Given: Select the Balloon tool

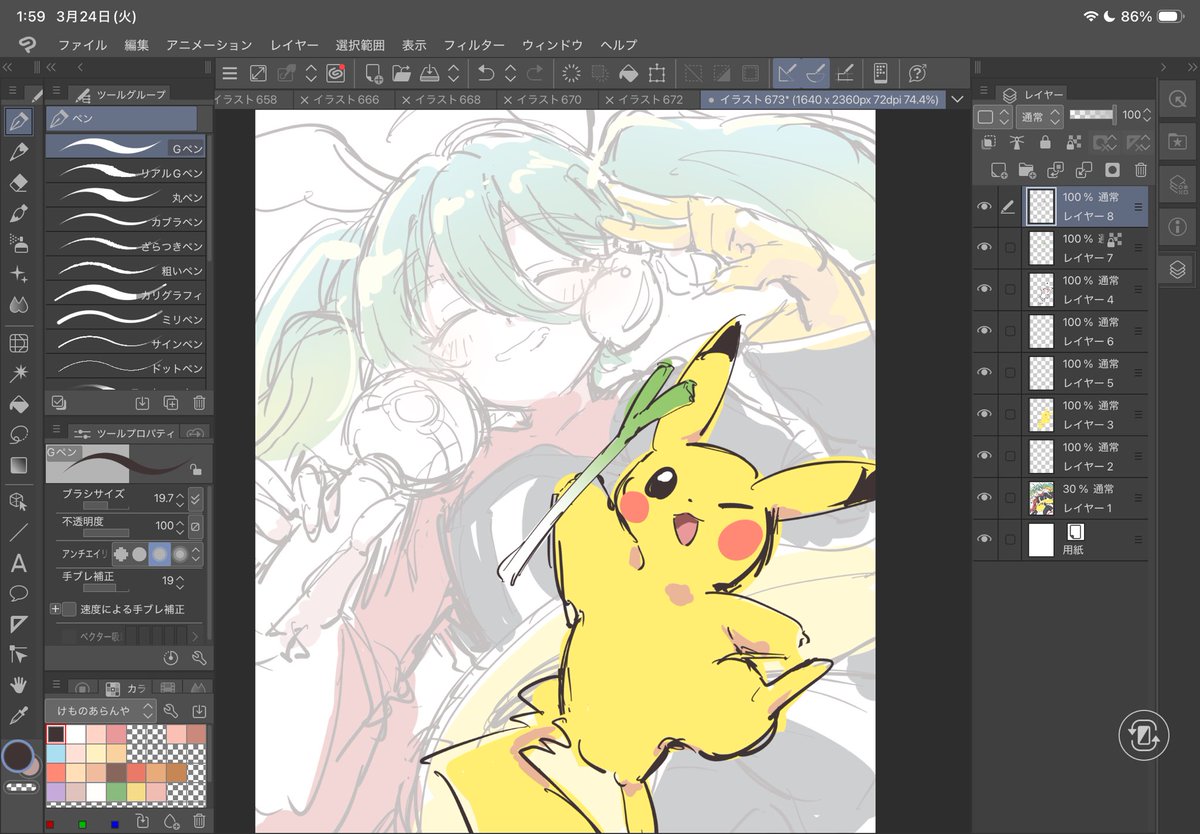Looking at the screenshot, I should click(x=18, y=593).
